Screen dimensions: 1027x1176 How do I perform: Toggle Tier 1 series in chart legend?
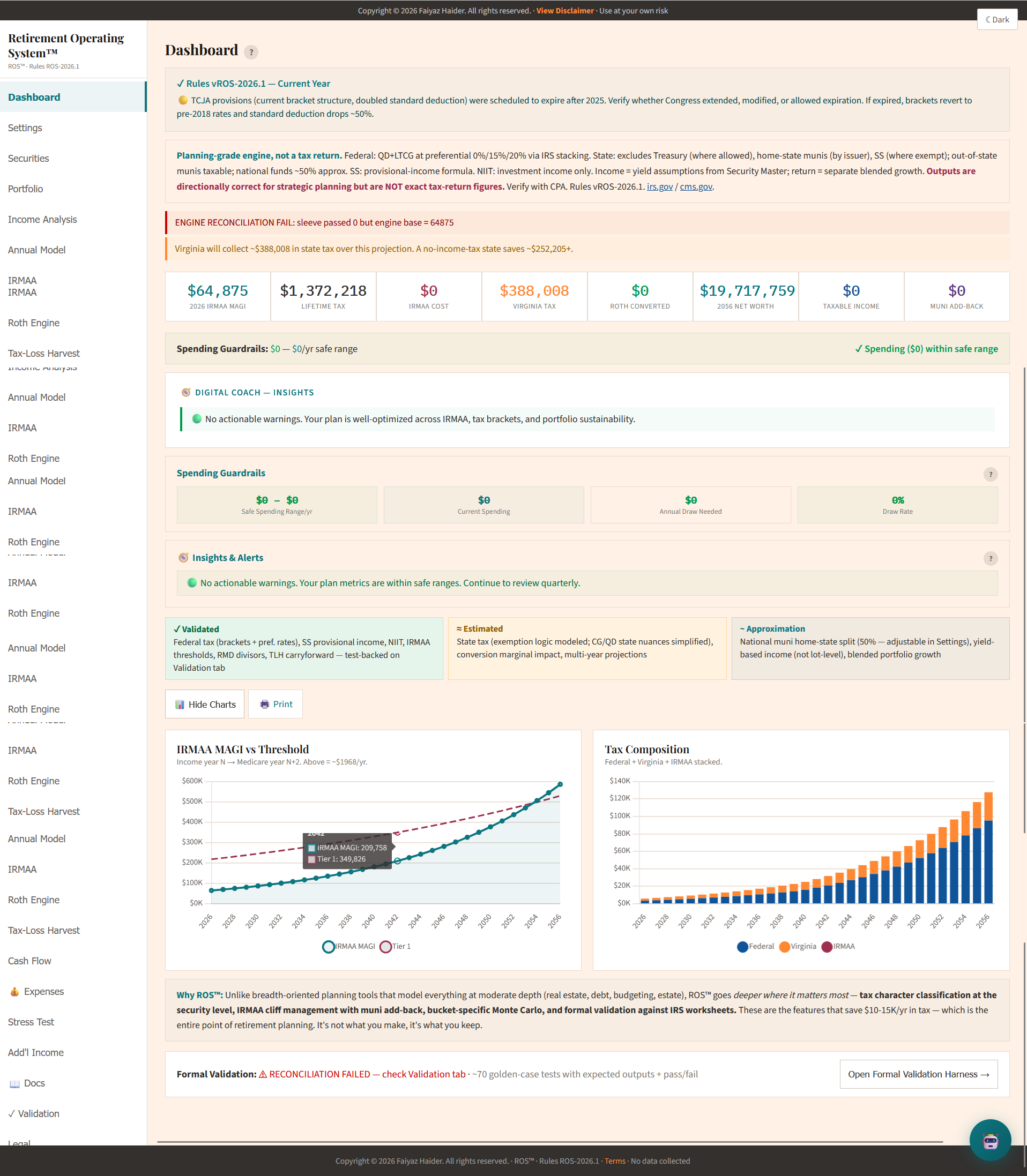[x=396, y=946]
